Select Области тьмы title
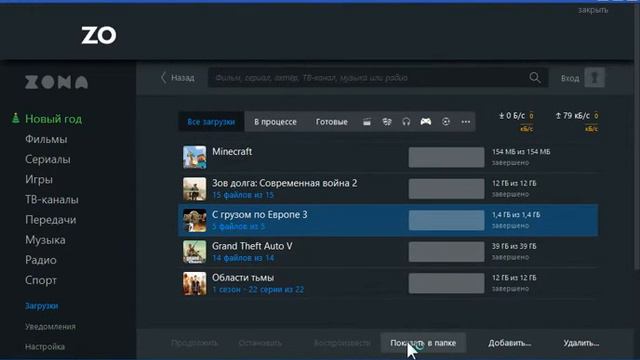The width and height of the screenshot is (640, 360). click(243, 278)
